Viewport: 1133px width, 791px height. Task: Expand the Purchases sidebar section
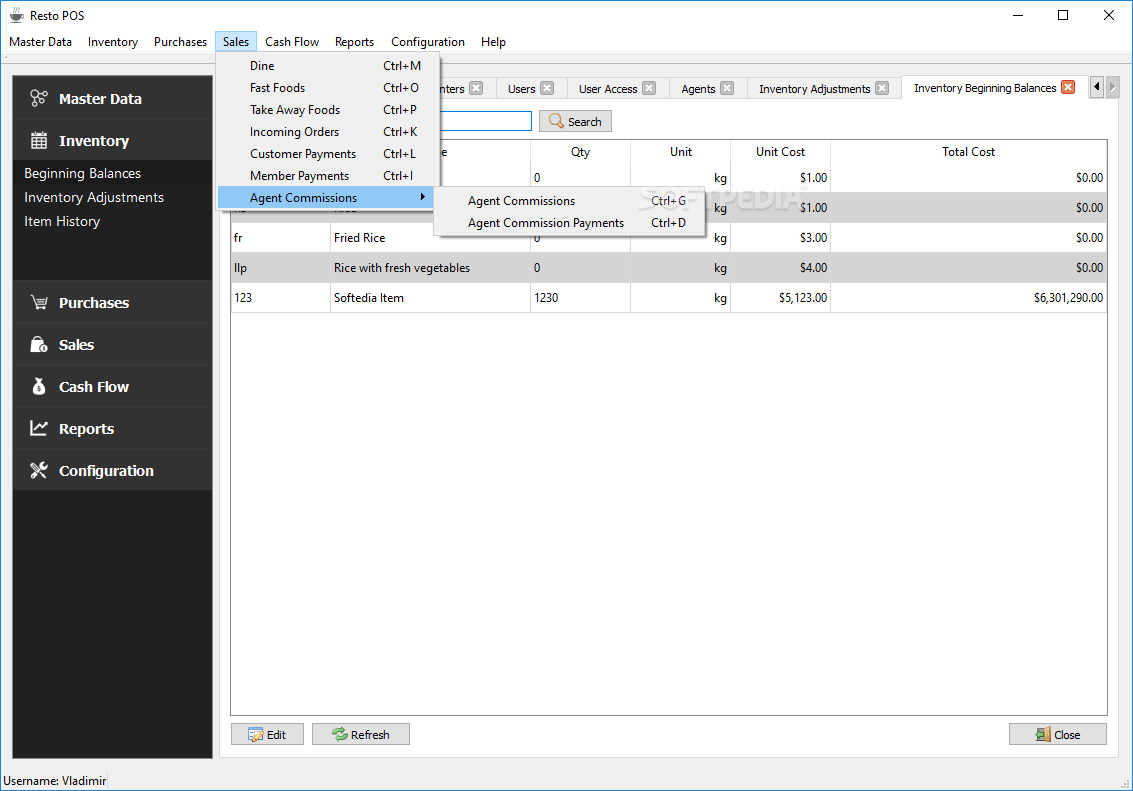pyautogui.click(x=113, y=302)
